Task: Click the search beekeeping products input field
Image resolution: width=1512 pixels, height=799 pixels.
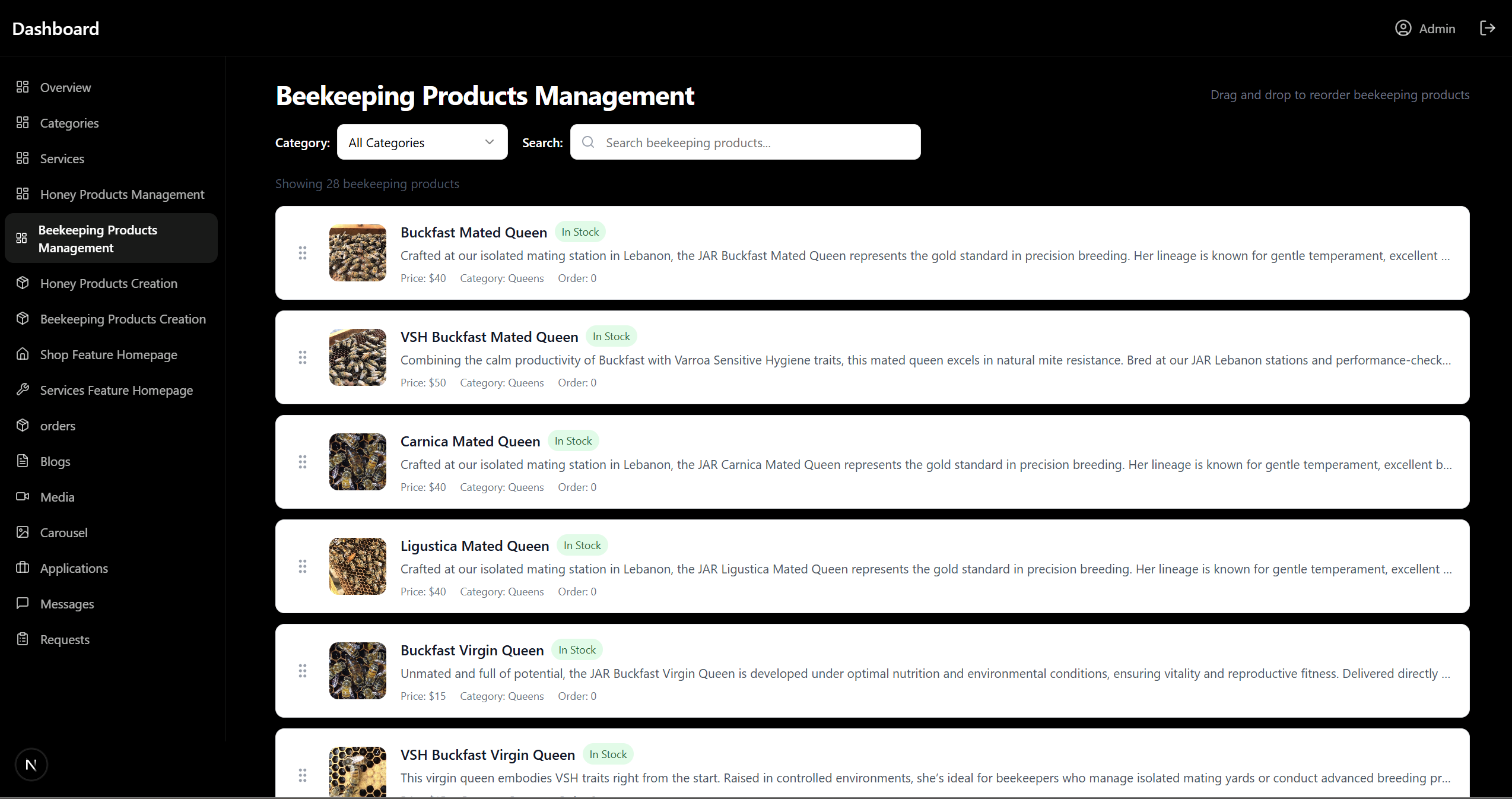Action: [745, 142]
